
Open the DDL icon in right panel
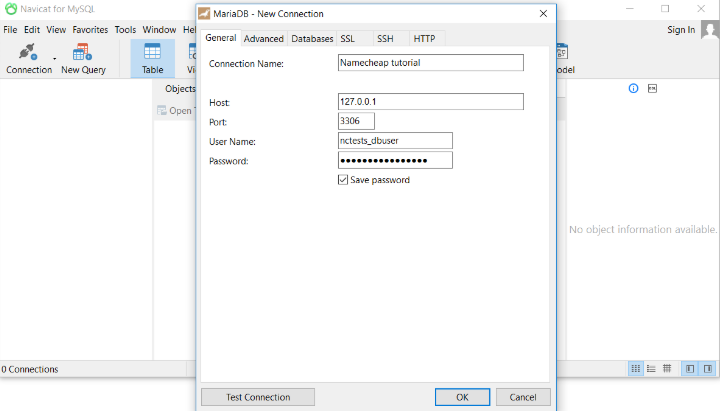(652, 88)
